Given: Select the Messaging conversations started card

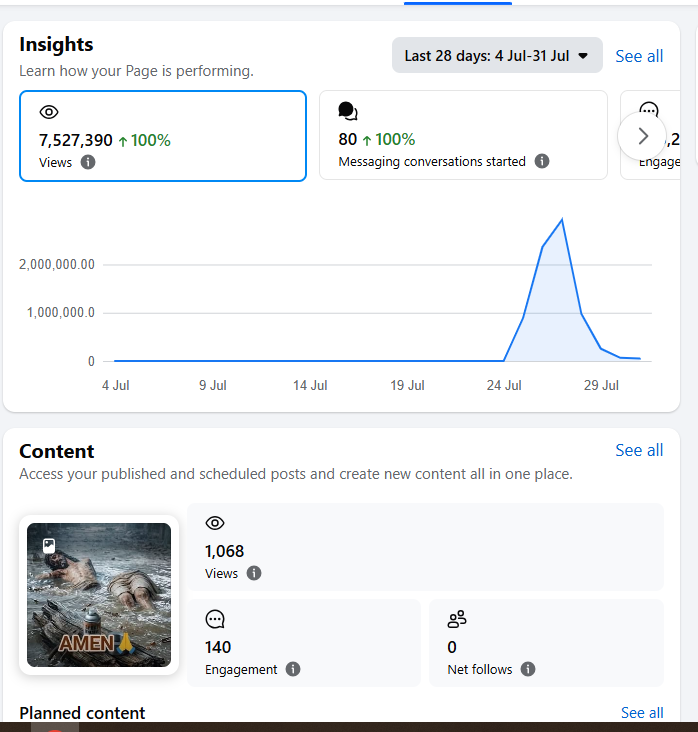Looking at the screenshot, I should point(463,135).
